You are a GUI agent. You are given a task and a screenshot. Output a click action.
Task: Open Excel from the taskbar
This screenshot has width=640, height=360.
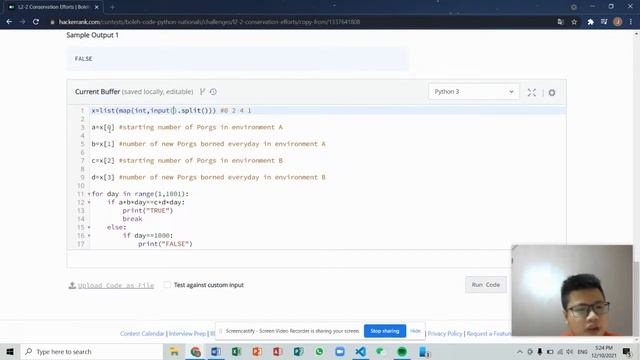coord(236,351)
